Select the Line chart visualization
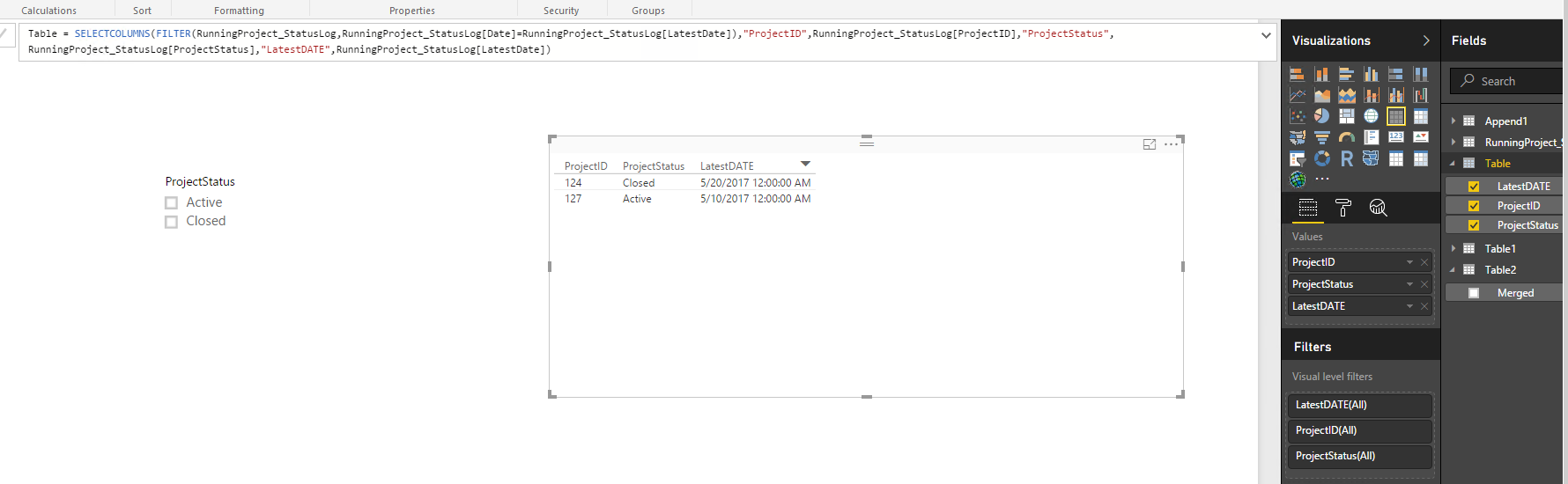Image resolution: width=1568 pixels, height=484 pixels. pyautogui.click(x=1298, y=95)
